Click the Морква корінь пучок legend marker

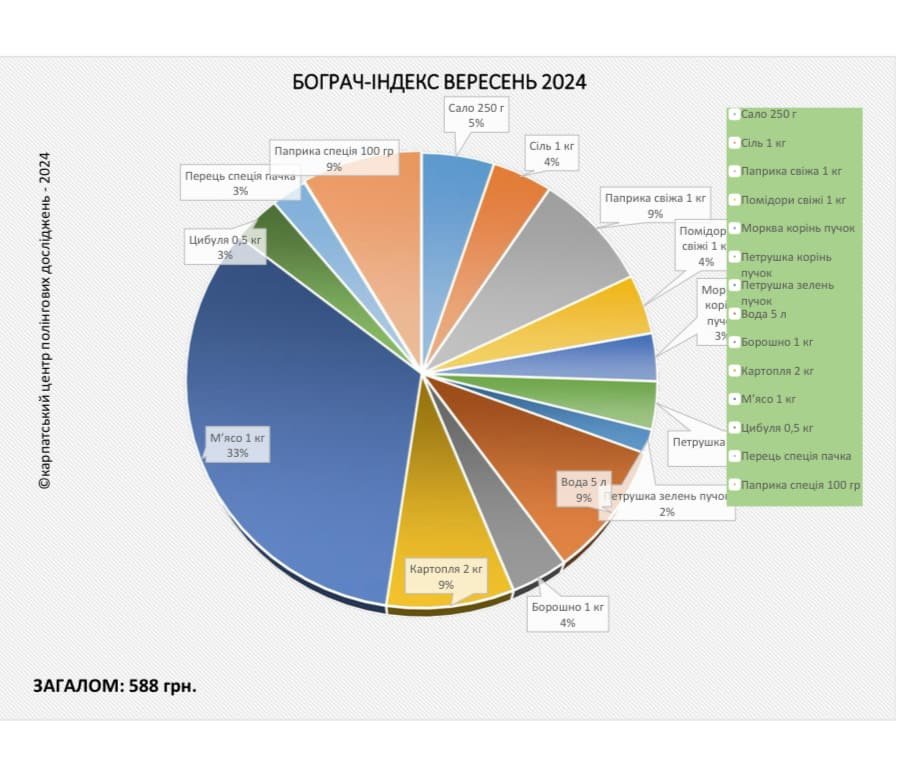[x=734, y=228]
